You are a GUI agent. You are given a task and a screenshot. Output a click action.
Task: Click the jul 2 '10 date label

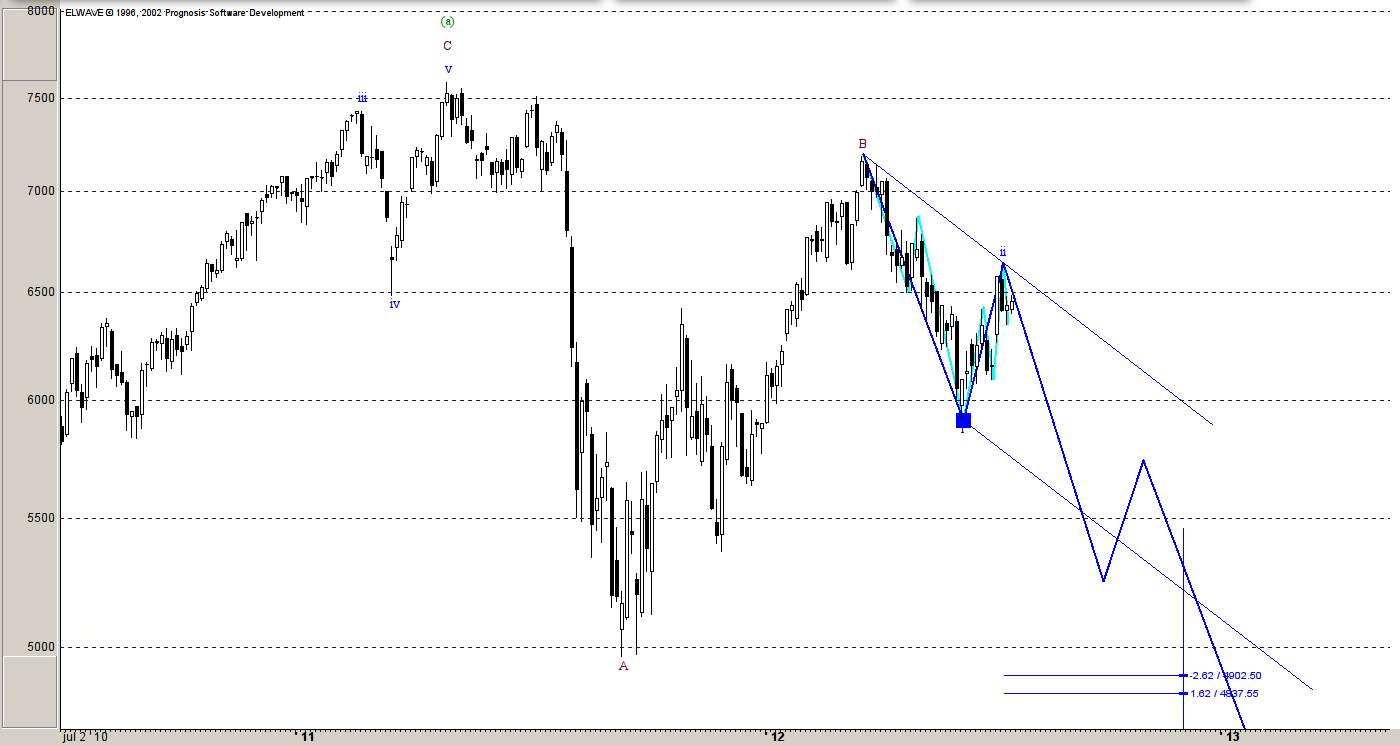(x=85, y=736)
